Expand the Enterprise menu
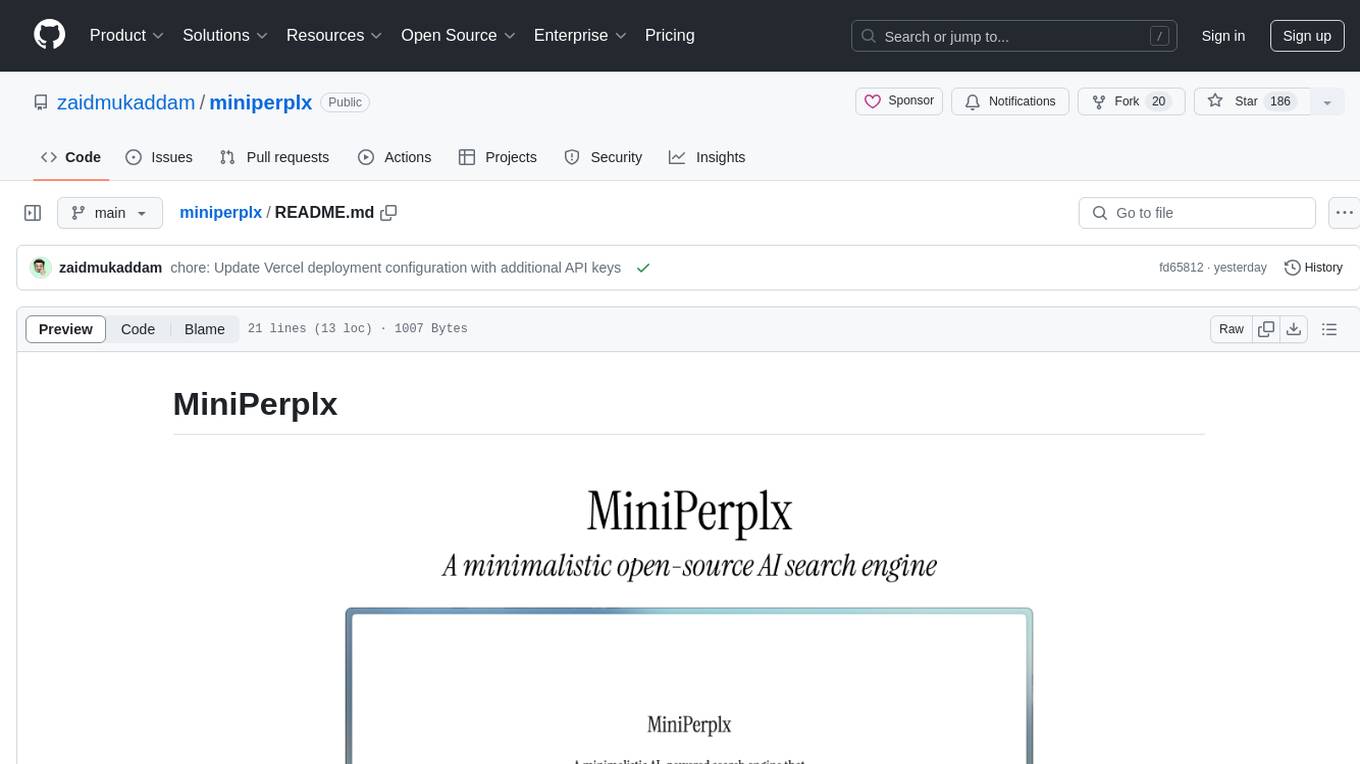 coord(580,35)
